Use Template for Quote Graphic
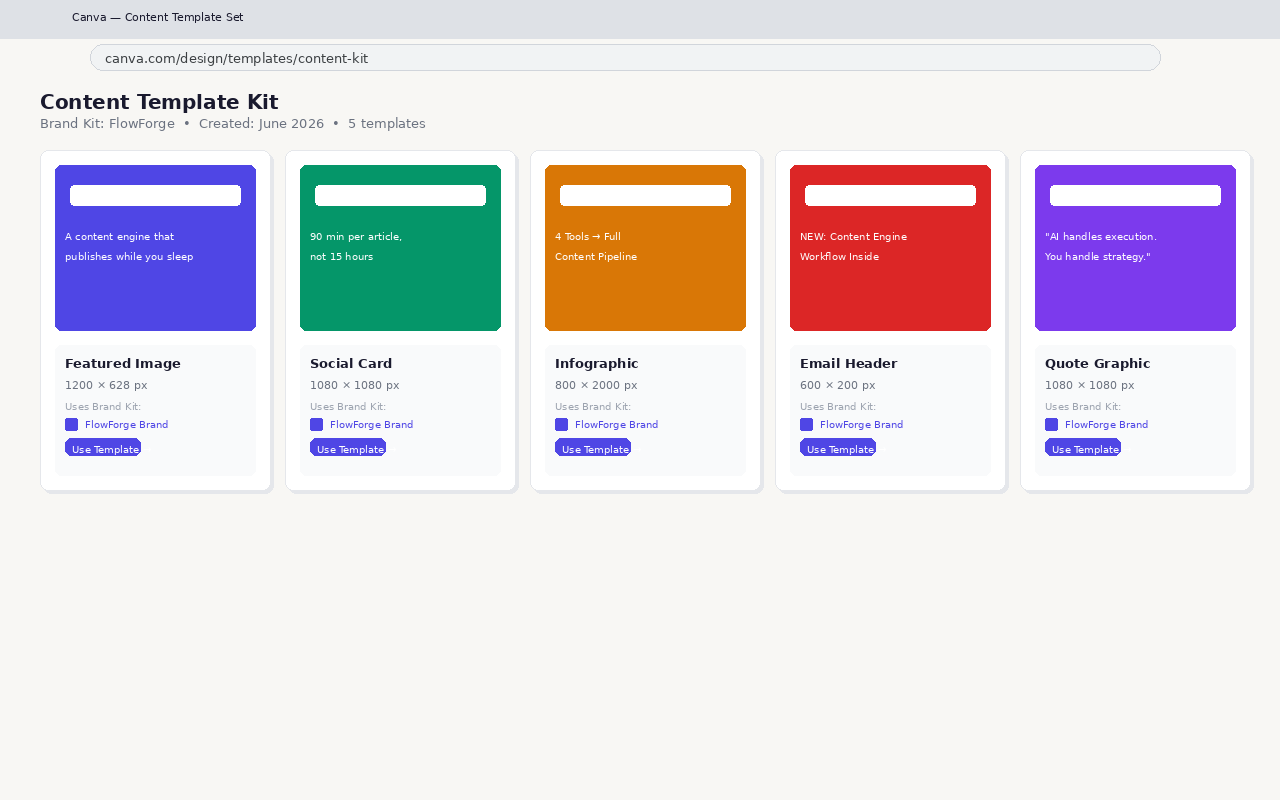 (1083, 447)
